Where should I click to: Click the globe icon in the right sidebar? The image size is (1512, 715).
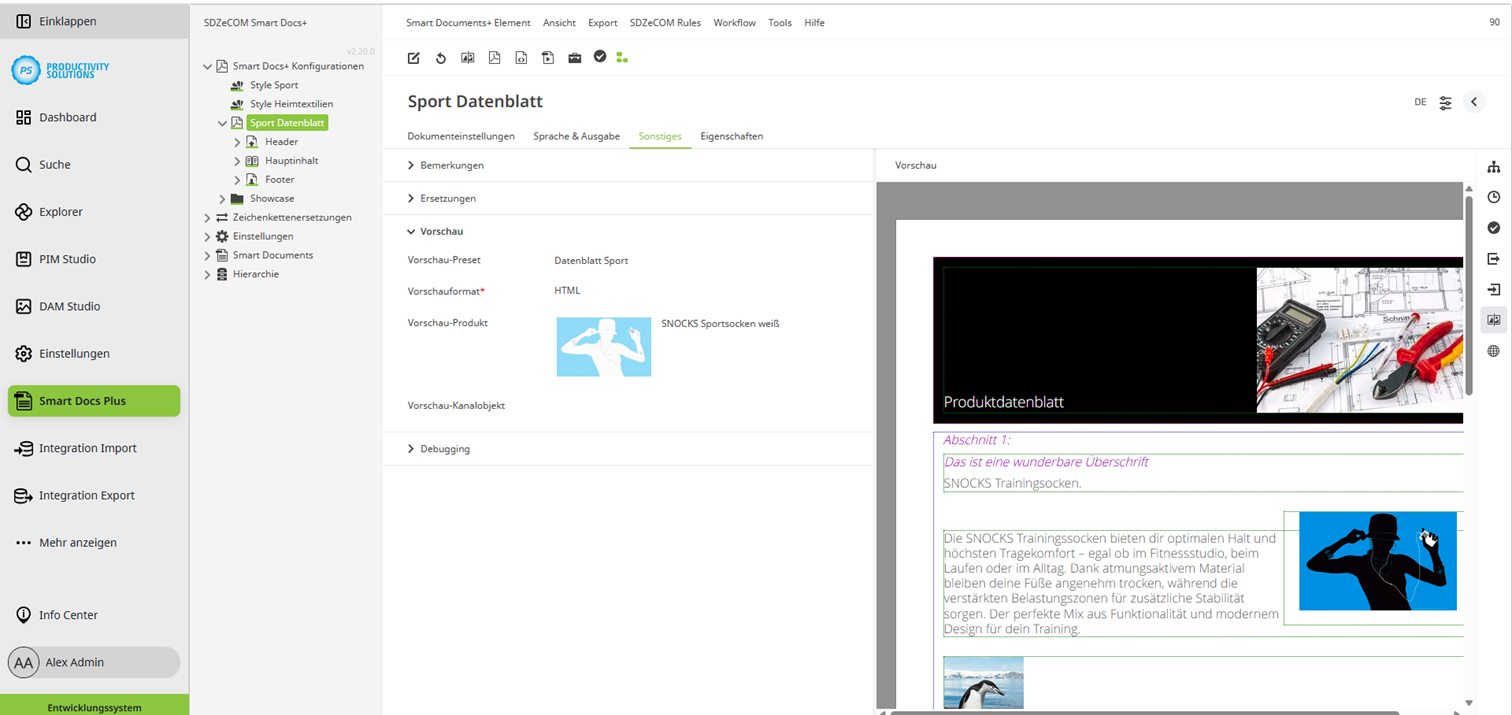(x=1494, y=350)
